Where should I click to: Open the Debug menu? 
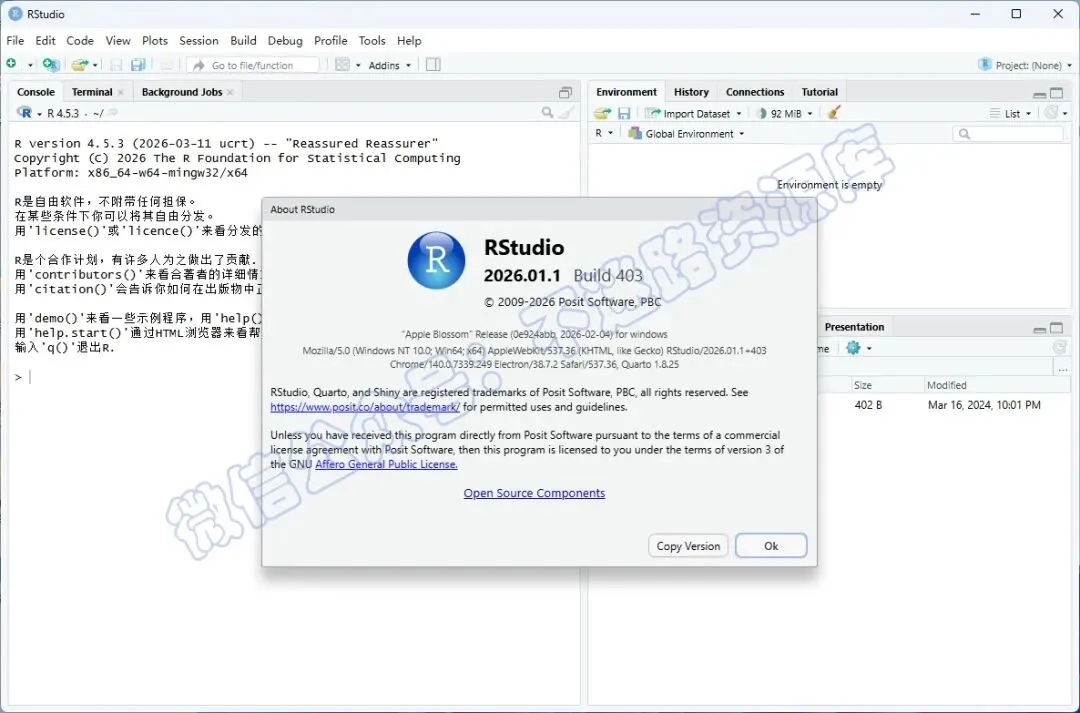coord(285,41)
